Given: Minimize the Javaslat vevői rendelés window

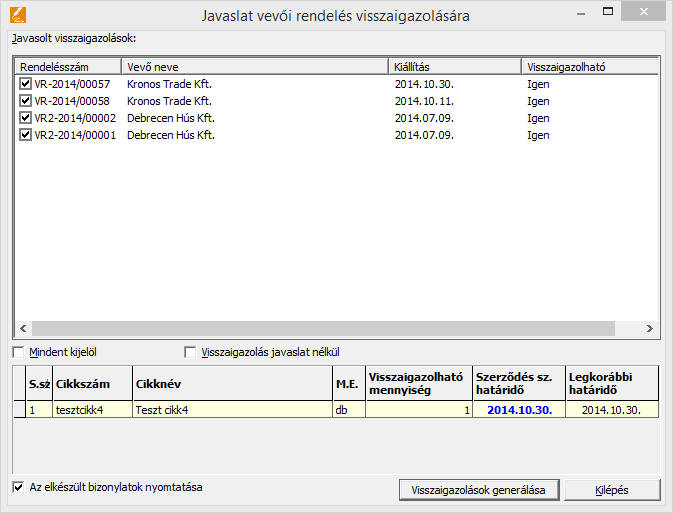Looking at the screenshot, I should tap(581, 13).
